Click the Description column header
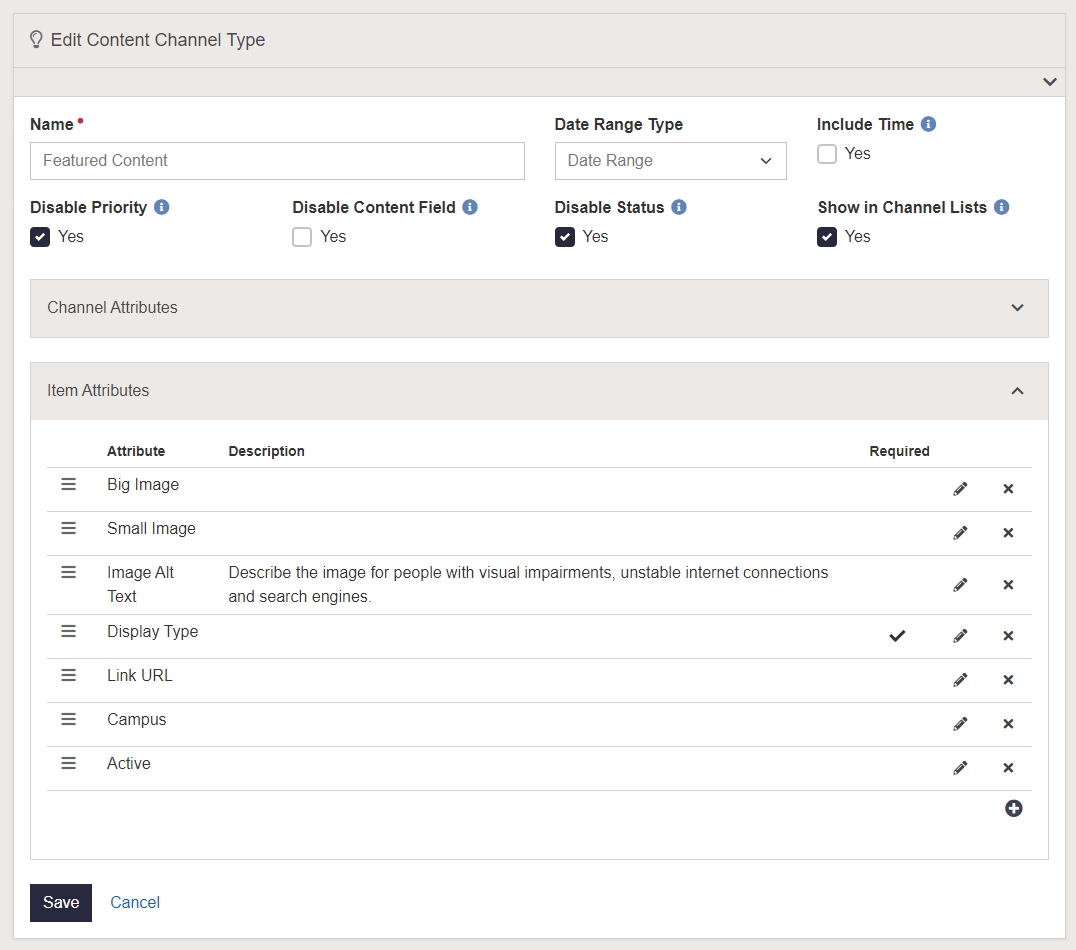The image size is (1076, 950). [x=266, y=451]
